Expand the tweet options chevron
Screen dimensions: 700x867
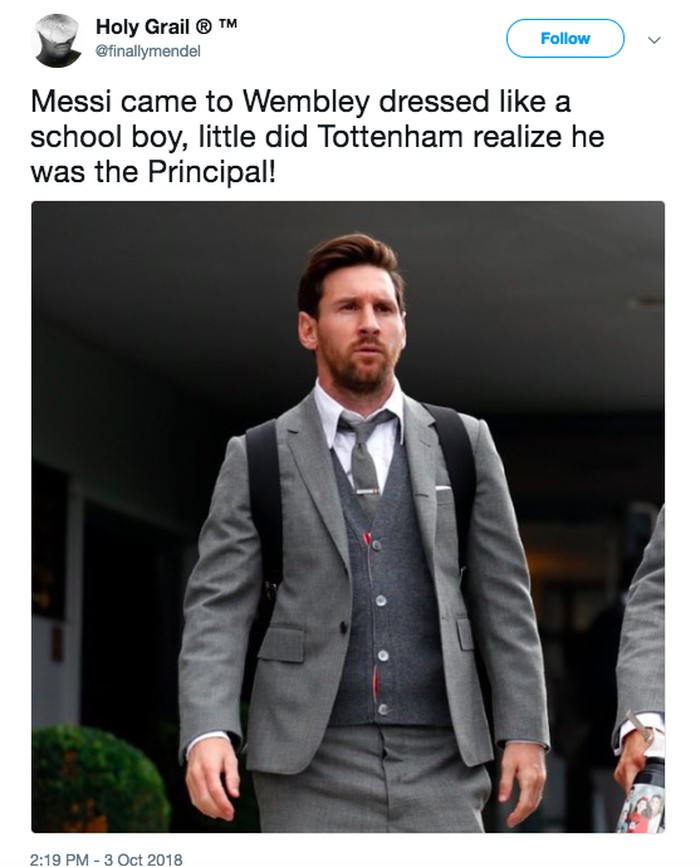(654, 40)
